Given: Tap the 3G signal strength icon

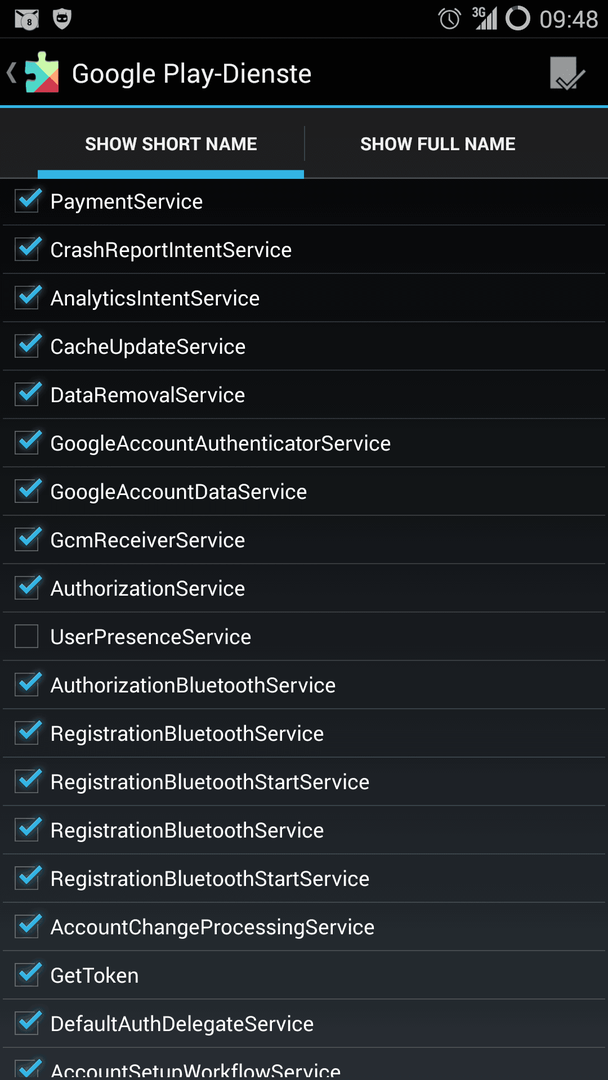Looking at the screenshot, I should [x=485, y=19].
